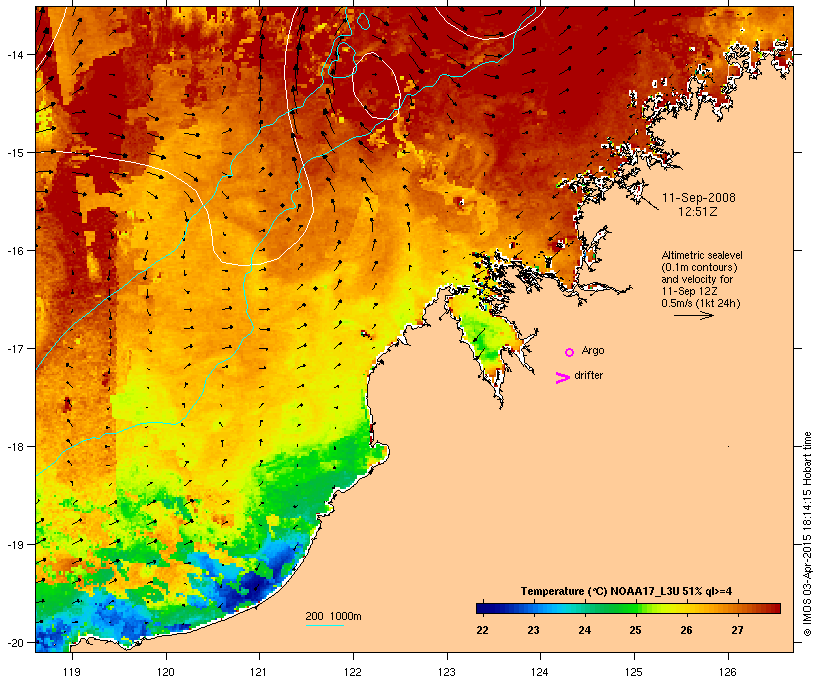The height and width of the screenshot is (680, 820).
Task: Click the closed white oval sealevel contour
Action: click(x=377, y=85)
